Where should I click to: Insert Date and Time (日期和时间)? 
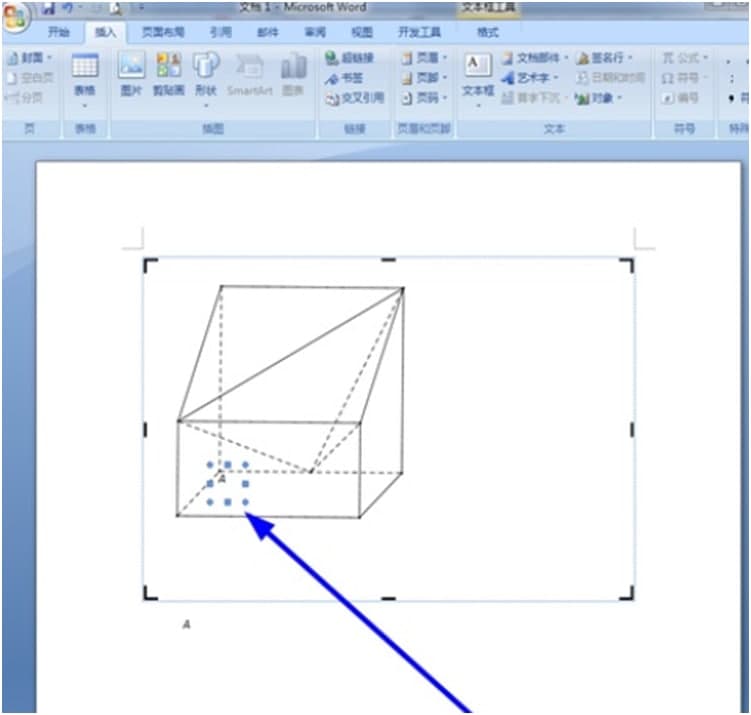tap(611, 78)
